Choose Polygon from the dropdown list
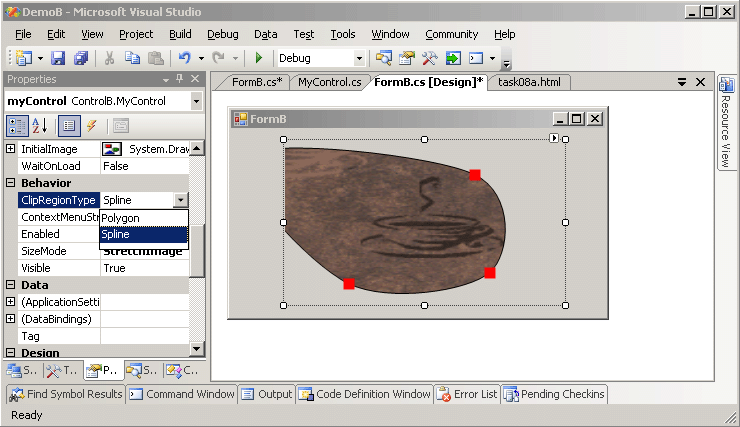Screen dimensions: 740x427 coord(144,218)
